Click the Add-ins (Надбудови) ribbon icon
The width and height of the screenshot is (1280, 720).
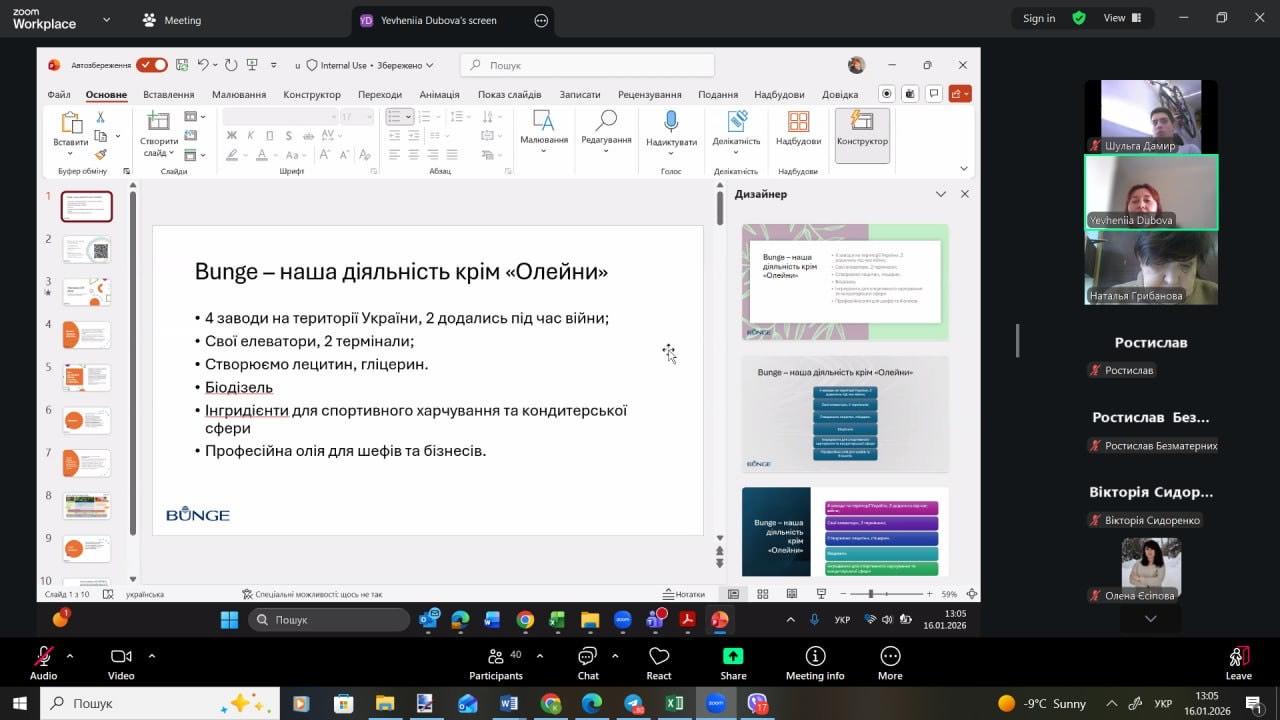(x=798, y=122)
